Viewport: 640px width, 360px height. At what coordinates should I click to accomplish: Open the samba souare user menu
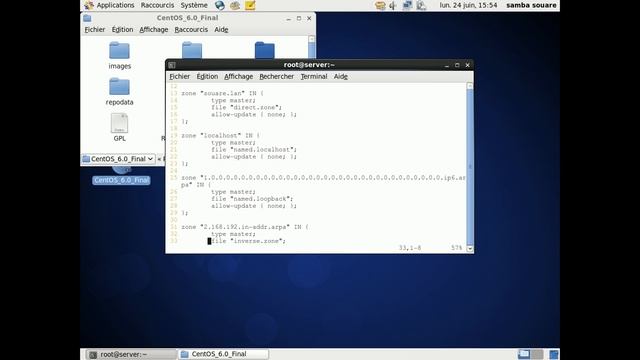pyautogui.click(x=531, y=5)
